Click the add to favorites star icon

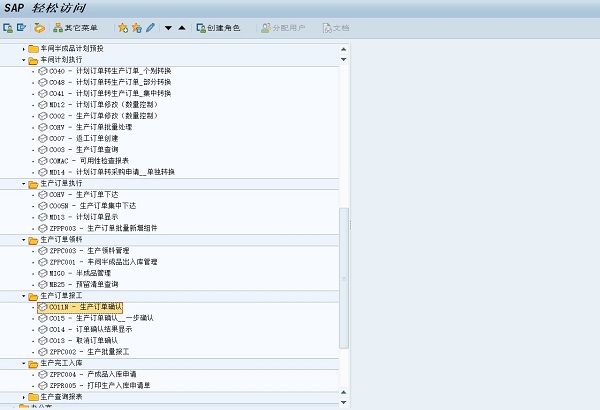point(123,28)
